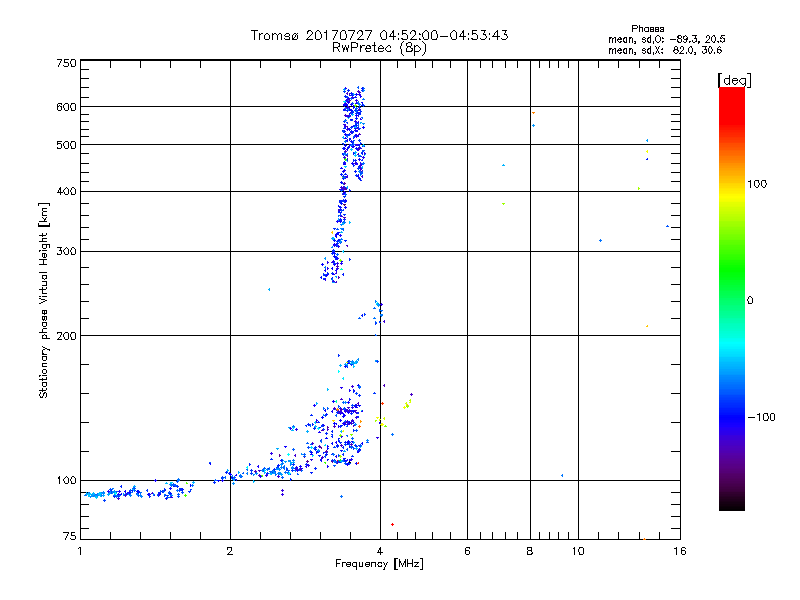Click the 'RwPretec (8p)' subtitle

click(379, 48)
